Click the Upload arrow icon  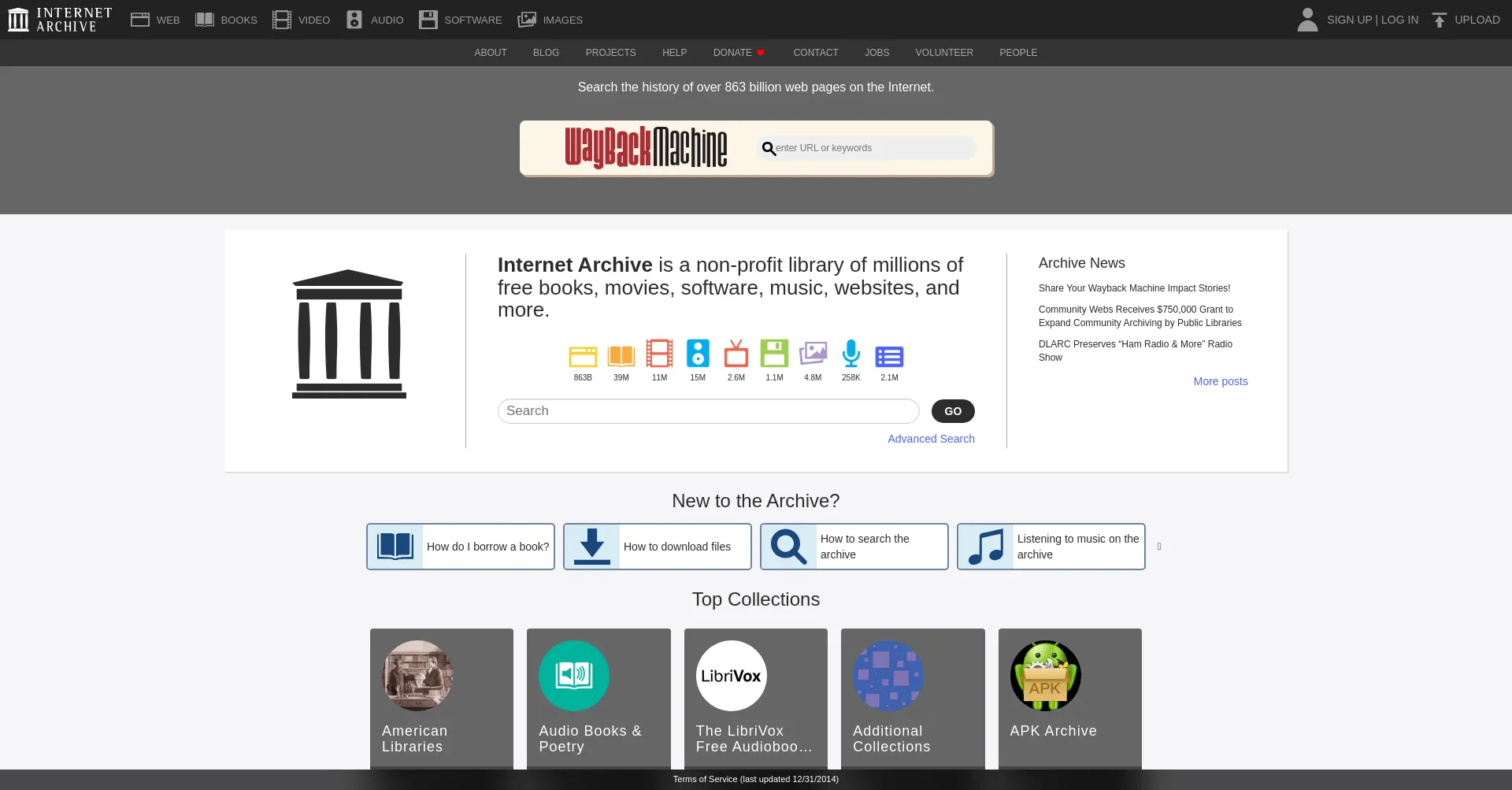click(x=1440, y=20)
